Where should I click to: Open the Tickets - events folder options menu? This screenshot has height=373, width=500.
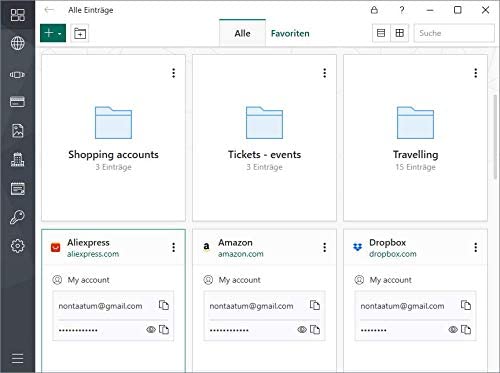(x=325, y=73)
